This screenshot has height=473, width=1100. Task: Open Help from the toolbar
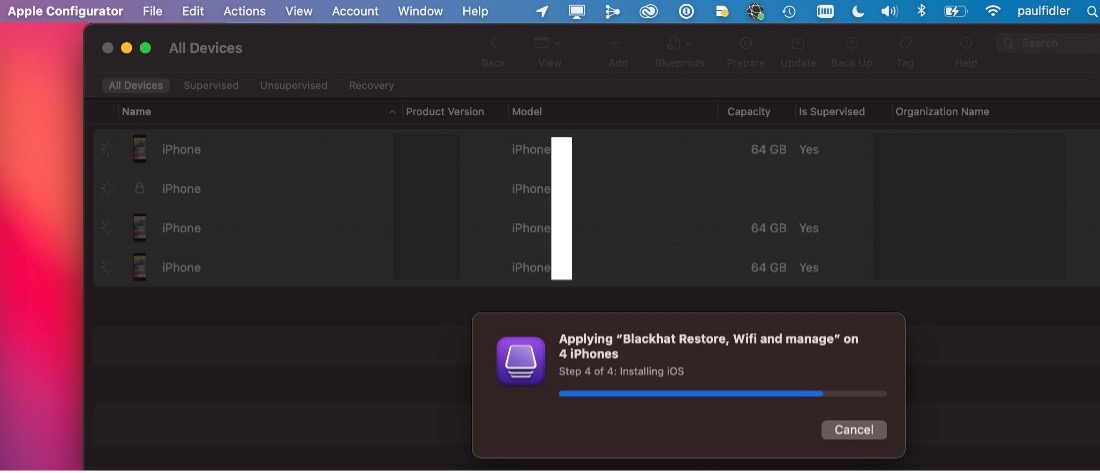point(966,44)
